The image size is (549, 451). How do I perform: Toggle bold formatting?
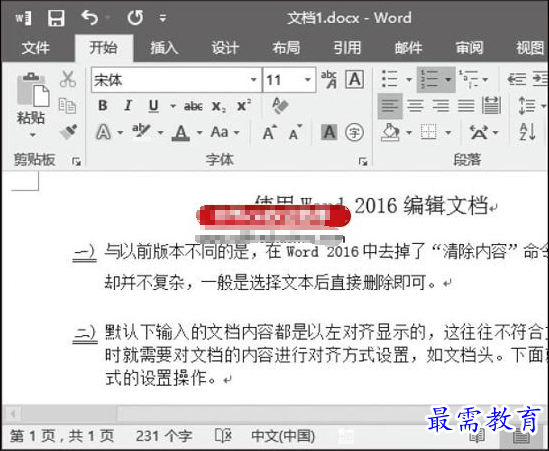coord(103,106)
